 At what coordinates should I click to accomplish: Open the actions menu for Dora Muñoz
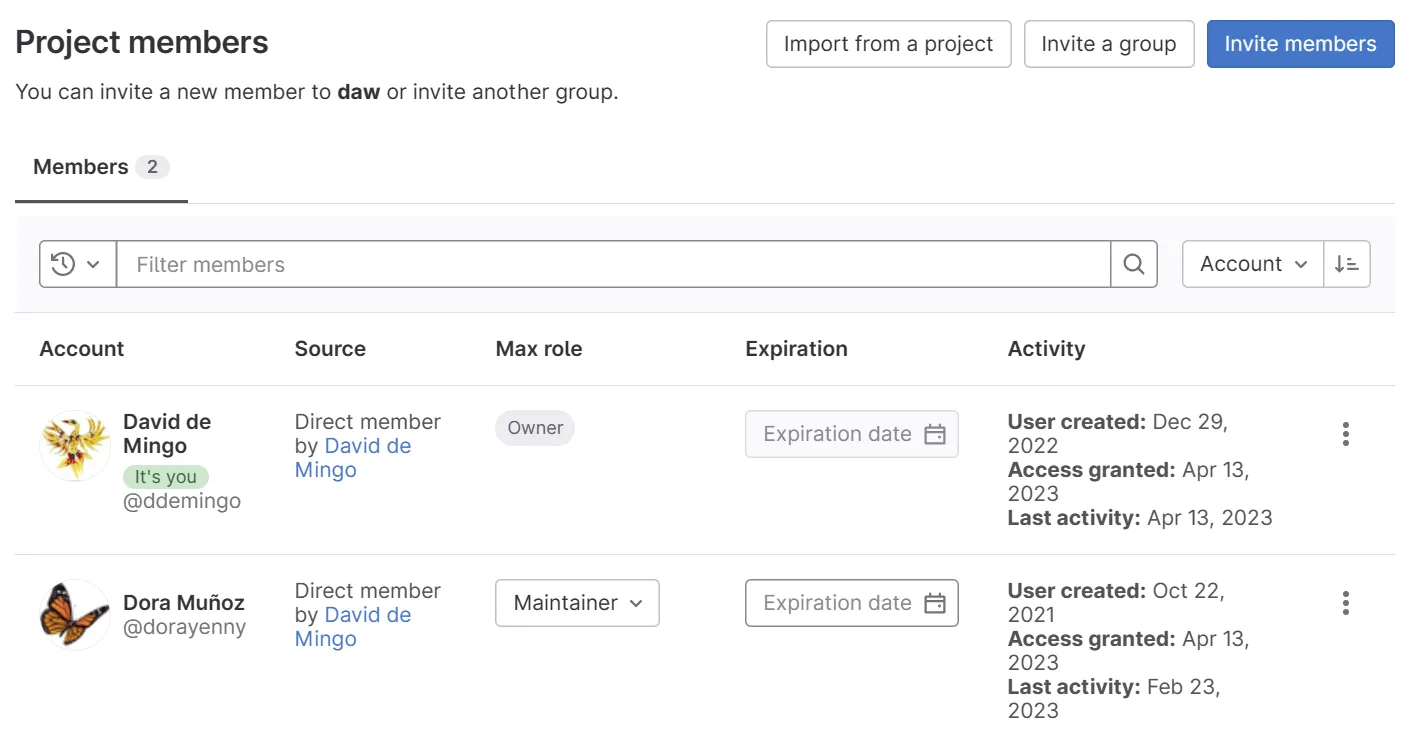point(1345,603)
